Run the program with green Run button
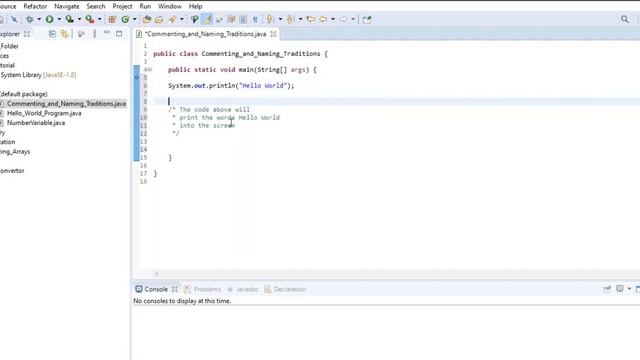 pos(49,19)
